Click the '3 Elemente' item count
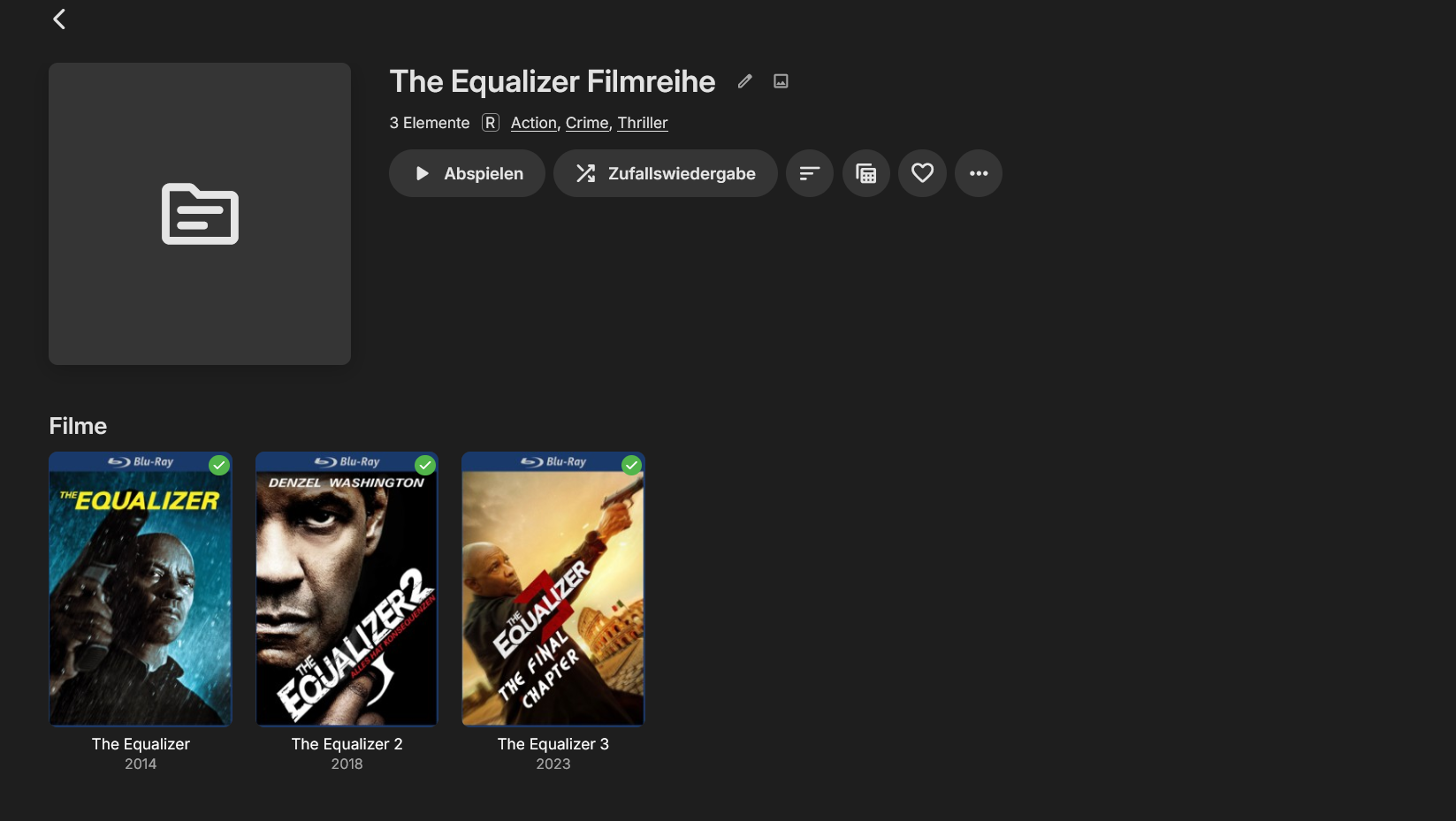The height and width of the screenshot is (821, 1456). [430, 123]
